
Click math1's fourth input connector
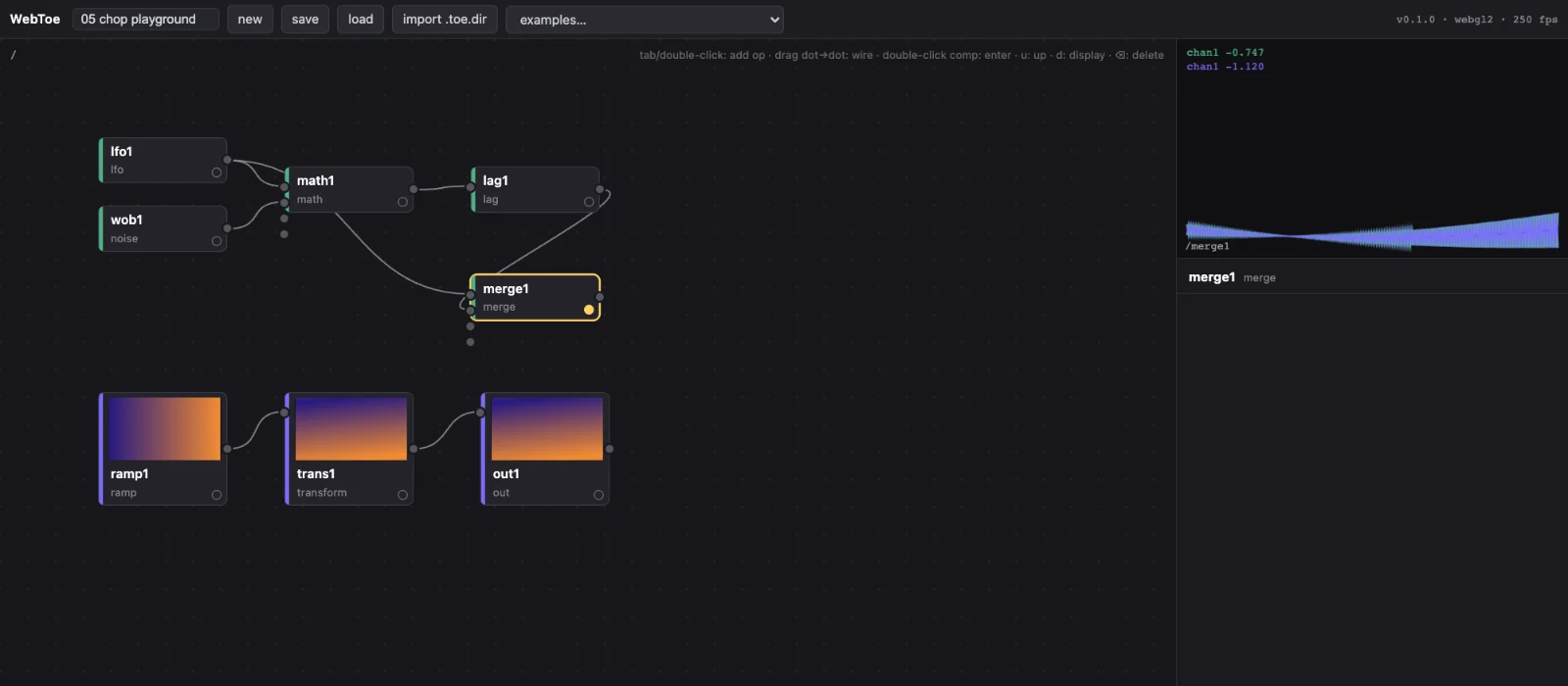tap(284, 234)
